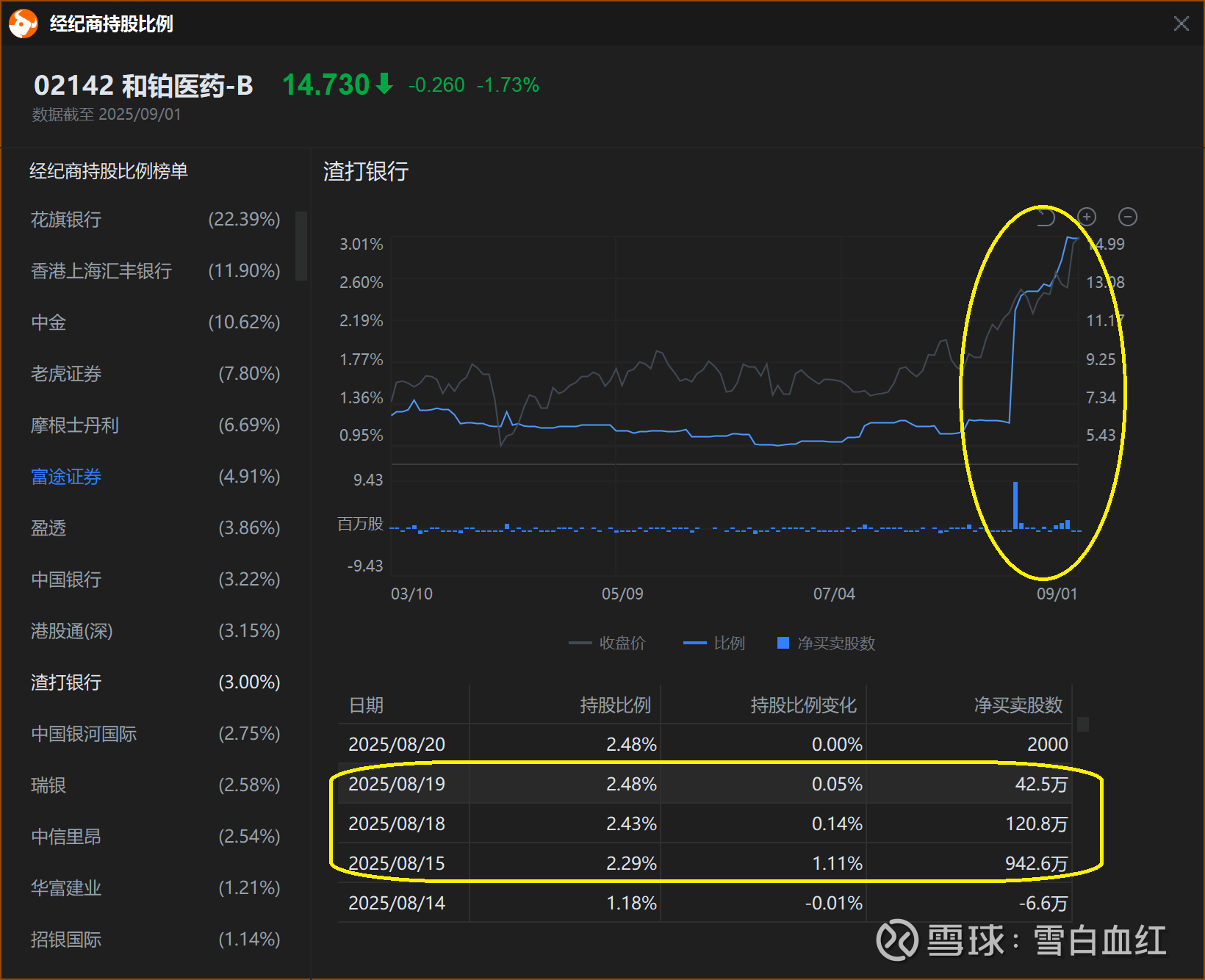The image size is (1205, 980).
Task: Click the 2025/08/15 date cell
Action: click(x=397, y=863)
